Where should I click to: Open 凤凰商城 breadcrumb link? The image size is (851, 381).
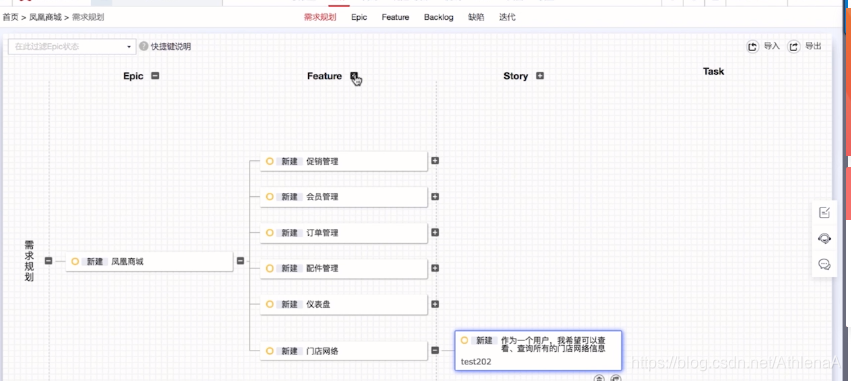tap(45, 17)
